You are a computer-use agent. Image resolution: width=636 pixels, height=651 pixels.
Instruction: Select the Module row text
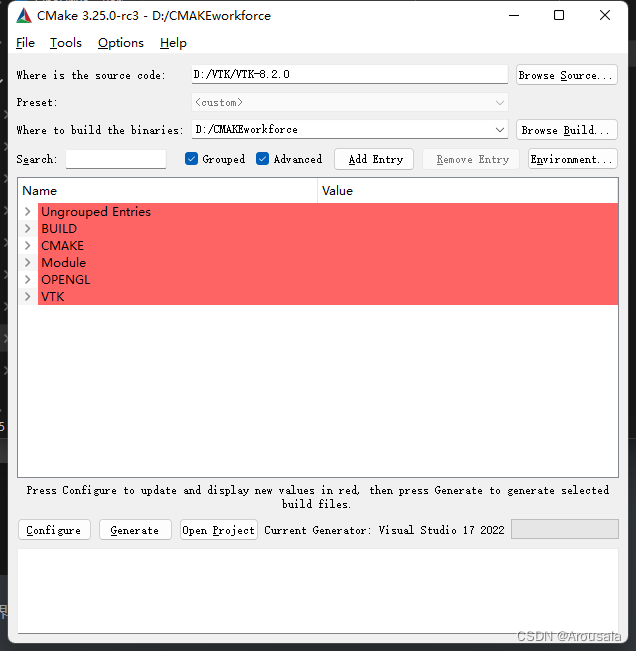(x=64, y=263)
